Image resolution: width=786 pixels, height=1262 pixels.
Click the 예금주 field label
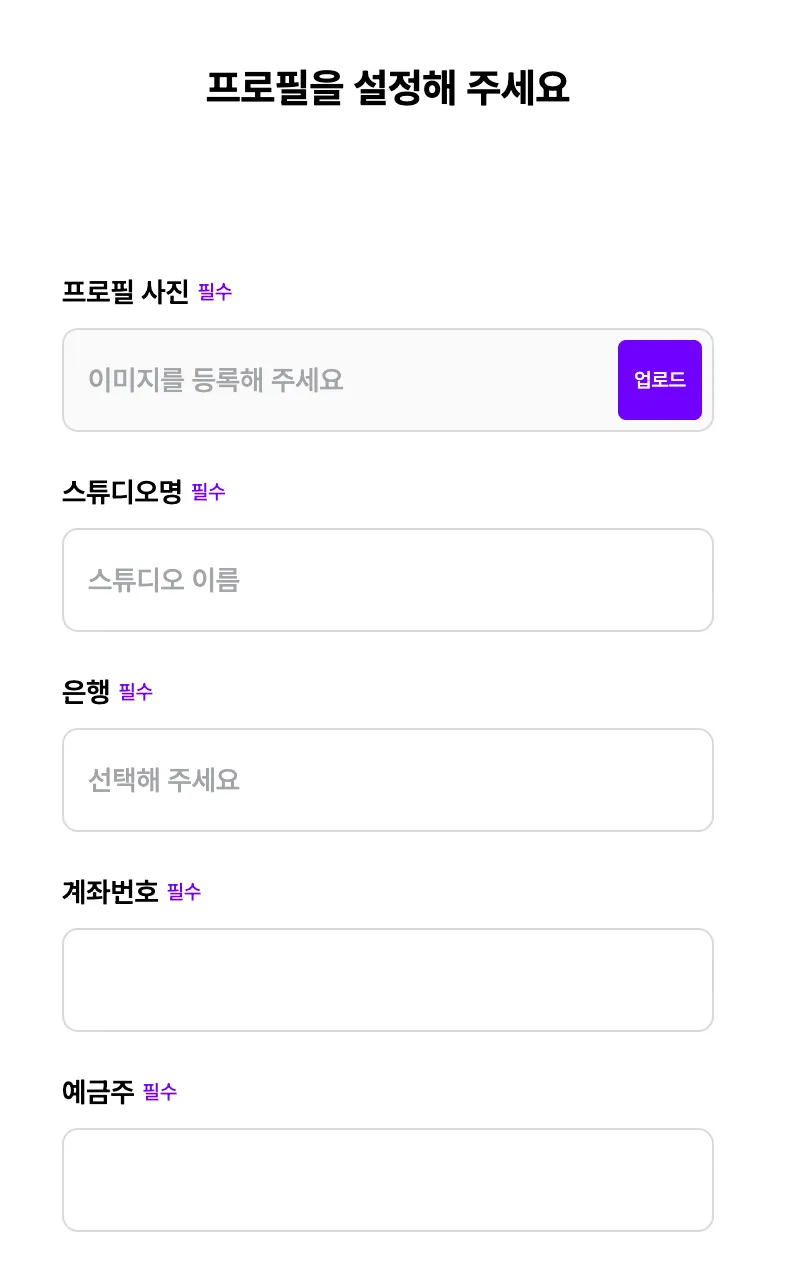[98, 1092]
